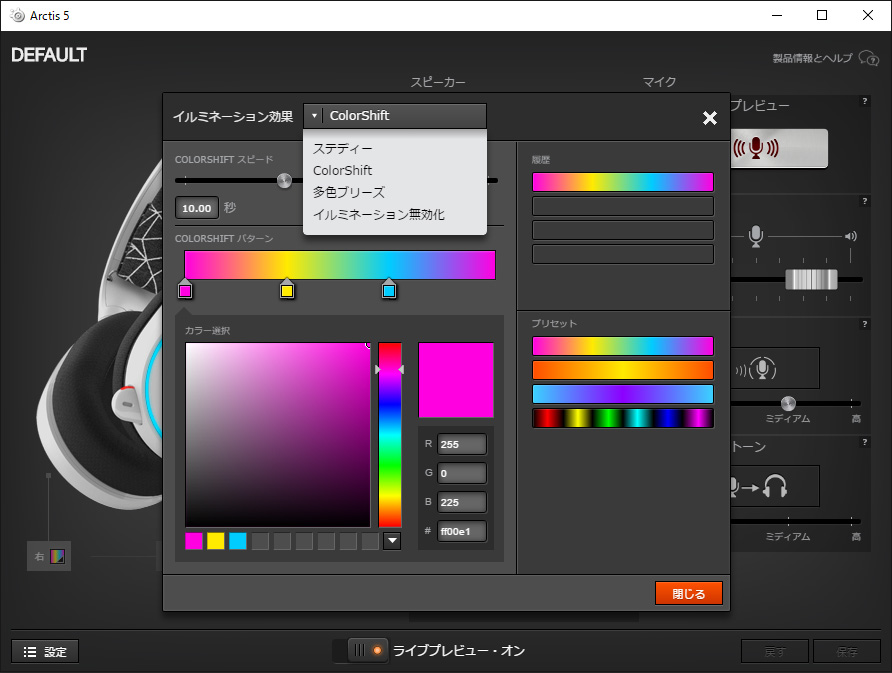This screenshot has width=892, height=673.
Task: Pick the cyan saved color swatch
Action: (x=238, y=541)
